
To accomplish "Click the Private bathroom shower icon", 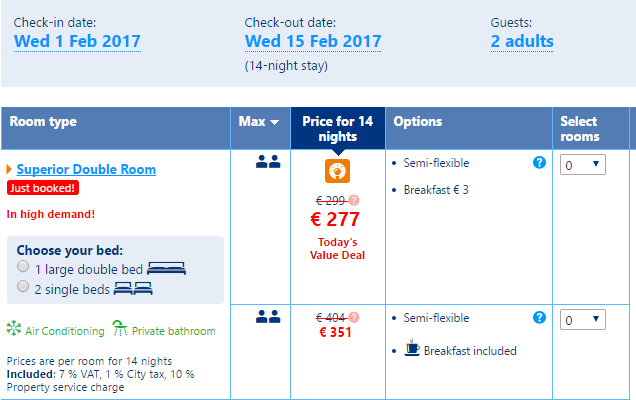I will (120, 329).
